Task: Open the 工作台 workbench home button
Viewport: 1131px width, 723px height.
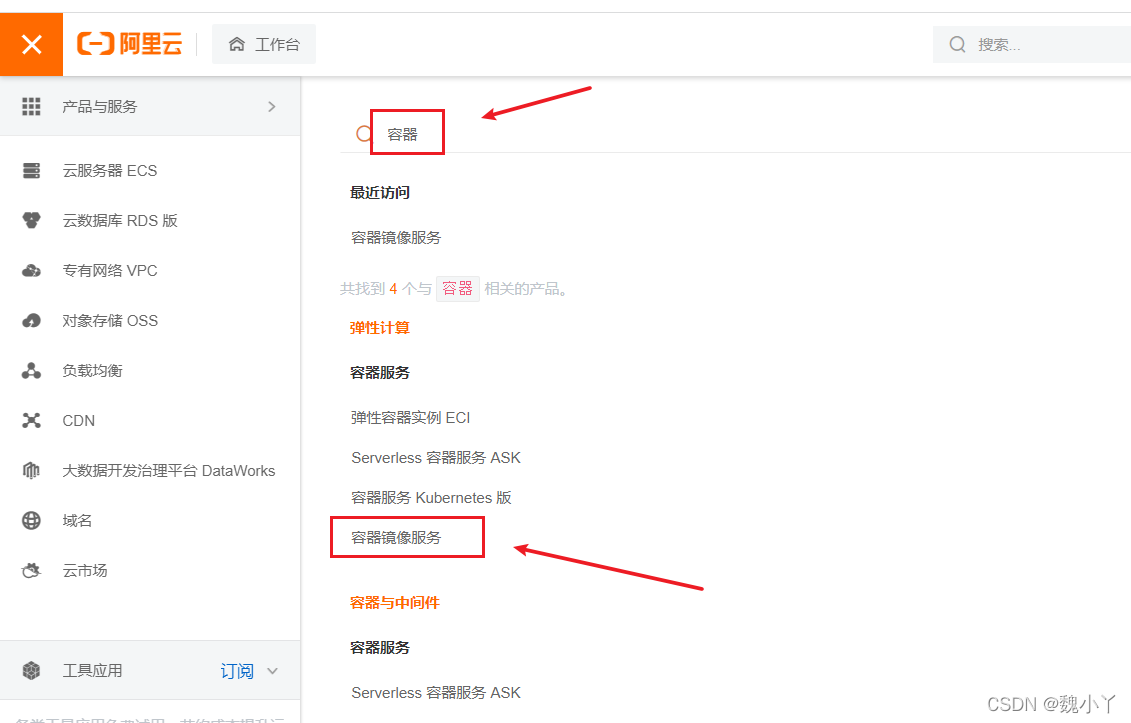Action: [x=264, y=44]
